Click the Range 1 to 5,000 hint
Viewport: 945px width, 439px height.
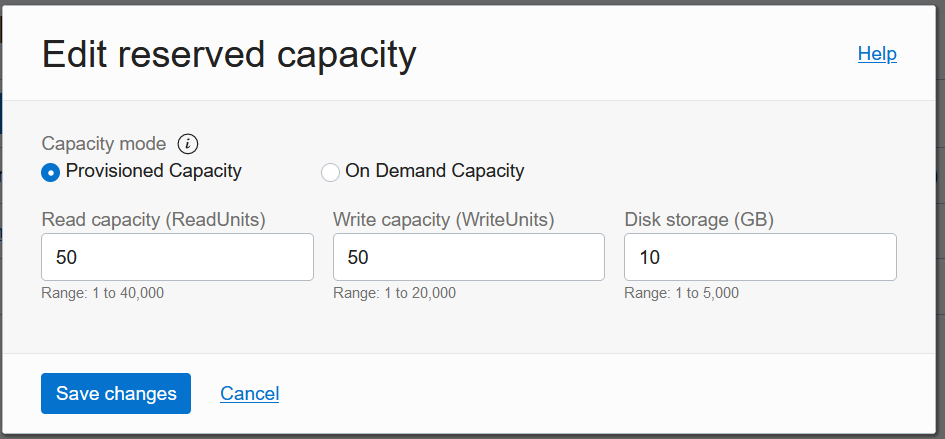click(681, 293)
